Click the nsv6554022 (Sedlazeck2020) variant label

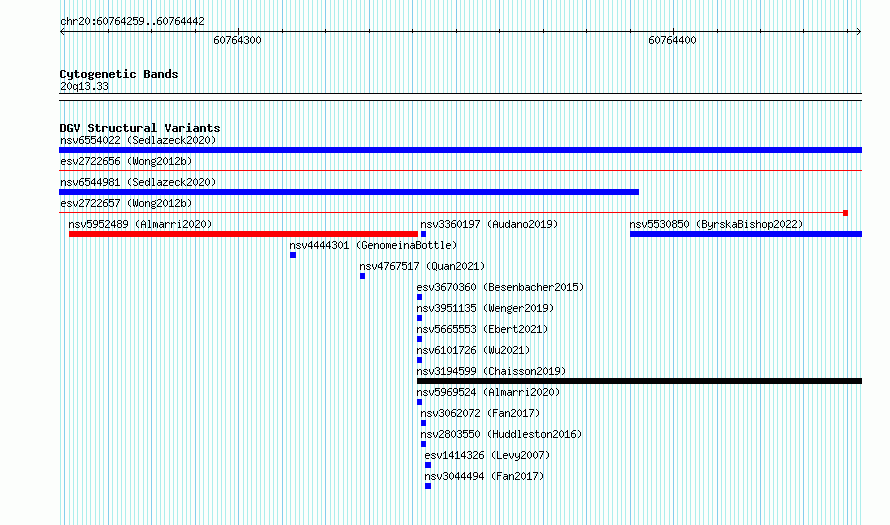tap(138, 140)
